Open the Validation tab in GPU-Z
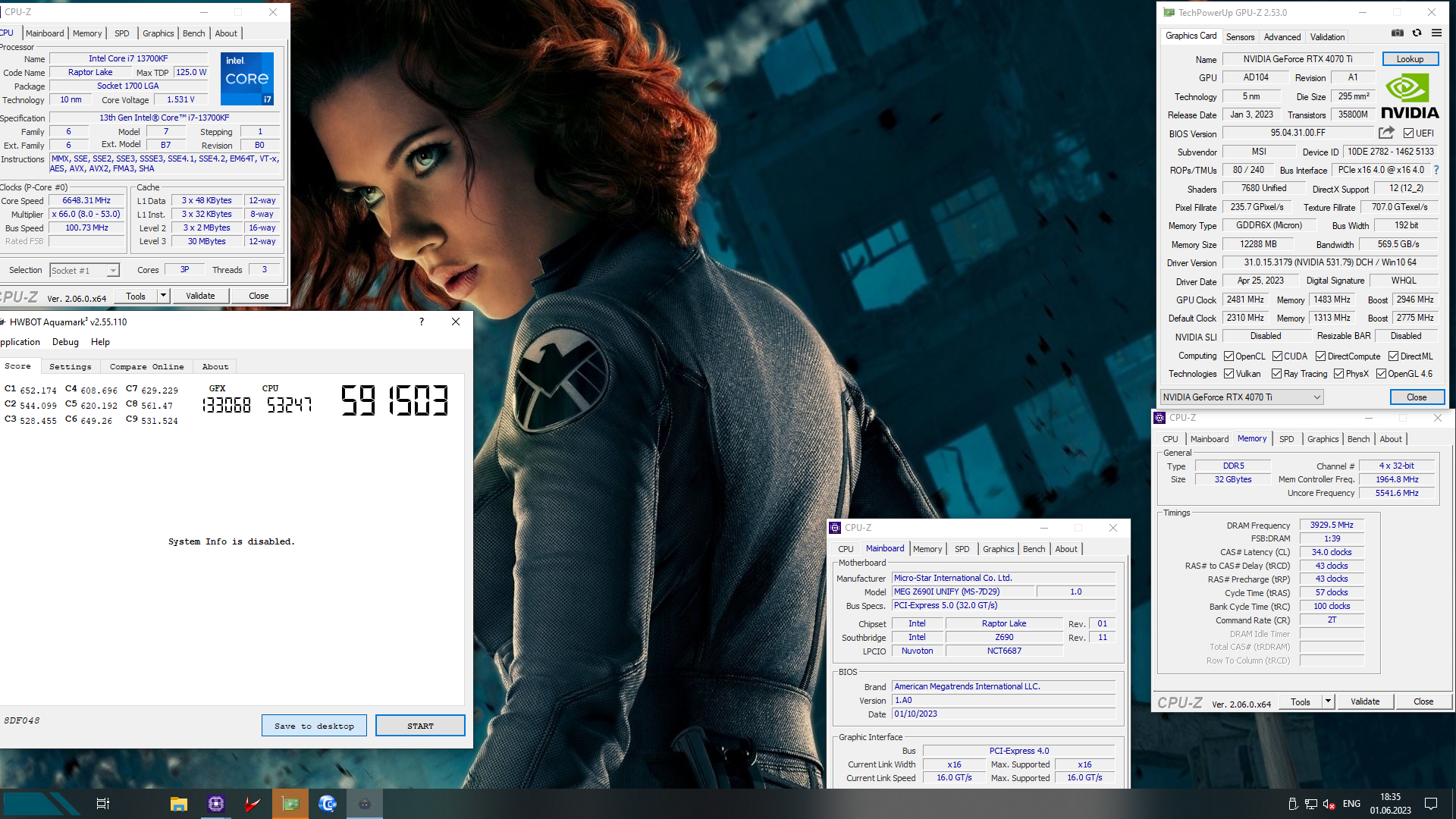The height and width of the screenshot is (819, 1456). click(x=1327, y=37)
